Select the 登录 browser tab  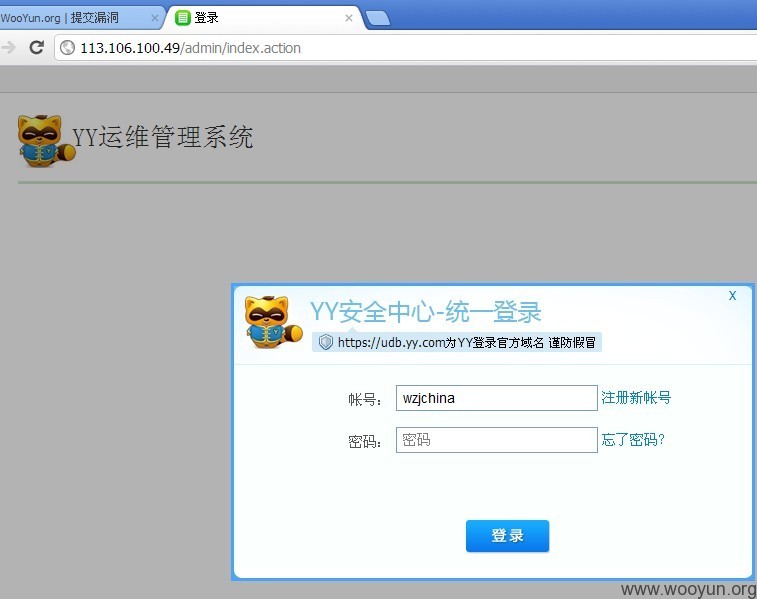coord(266,18)
